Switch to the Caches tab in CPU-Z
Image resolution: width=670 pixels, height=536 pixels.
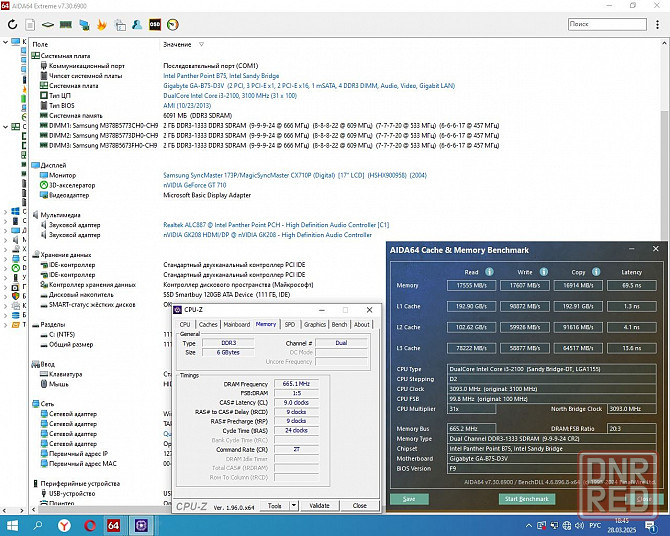click(x=208, y=324)
